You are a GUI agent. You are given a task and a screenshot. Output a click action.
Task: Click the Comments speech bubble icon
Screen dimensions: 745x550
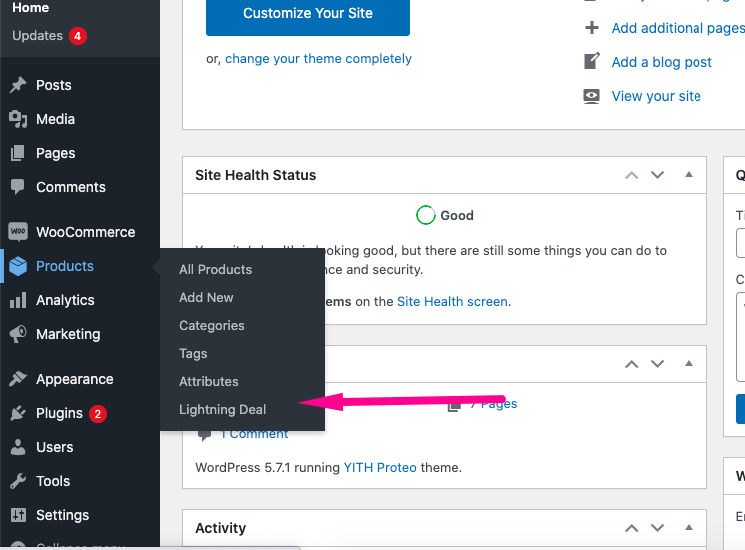[18, 187]
